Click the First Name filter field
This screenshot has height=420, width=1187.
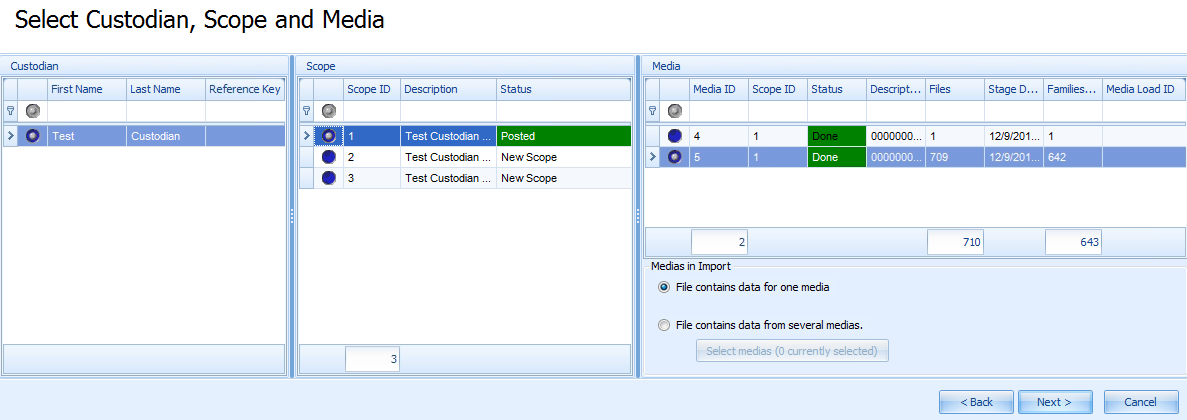86,111
